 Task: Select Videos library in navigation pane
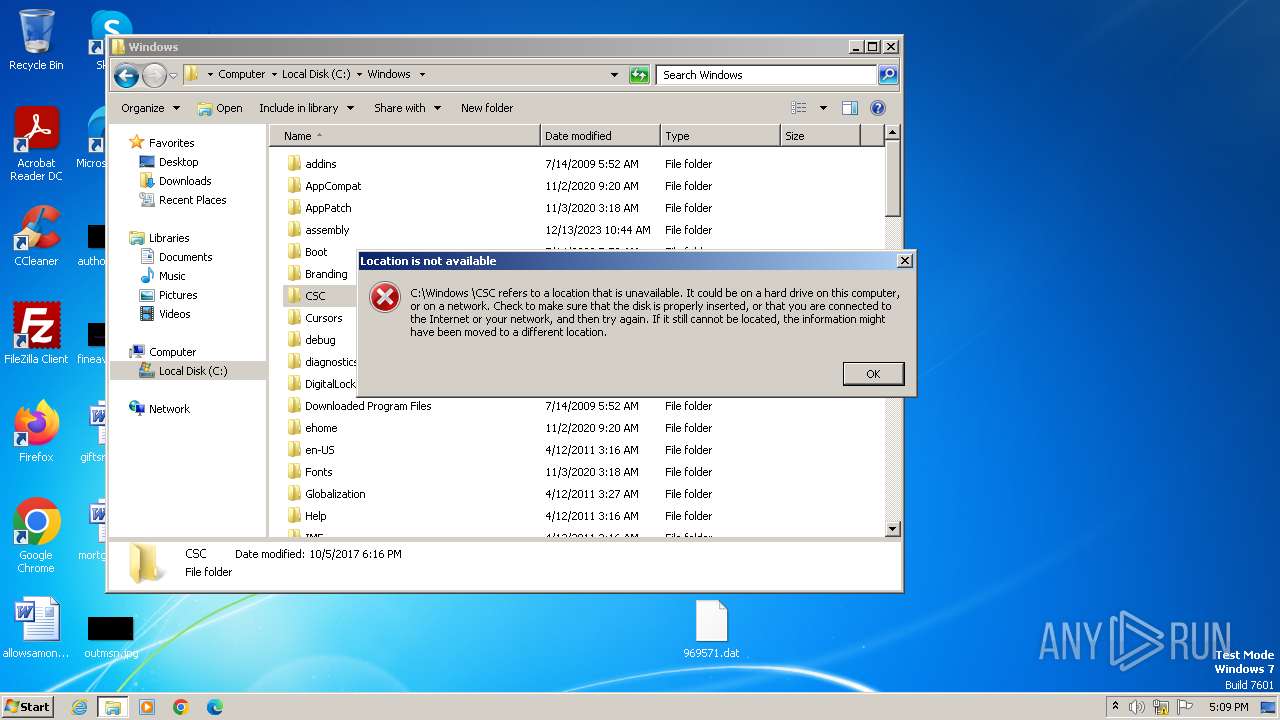coord(174,314)
